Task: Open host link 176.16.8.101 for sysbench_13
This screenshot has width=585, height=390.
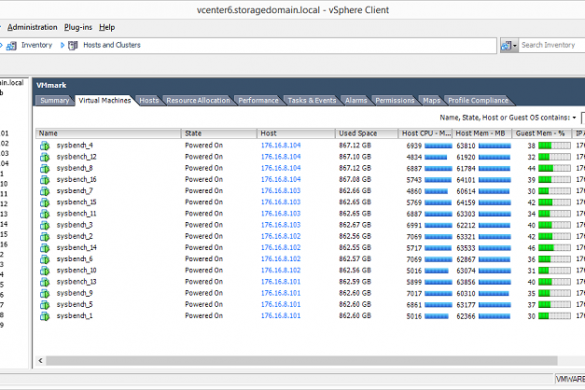Action: point(281,282)
